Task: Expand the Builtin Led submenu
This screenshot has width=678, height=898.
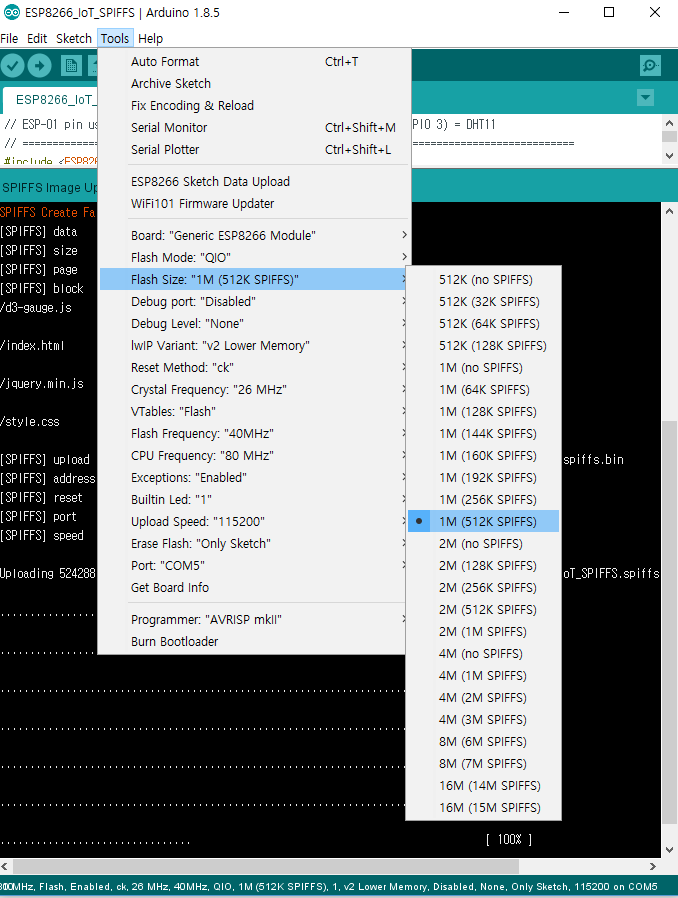Action: click(254, 500)
